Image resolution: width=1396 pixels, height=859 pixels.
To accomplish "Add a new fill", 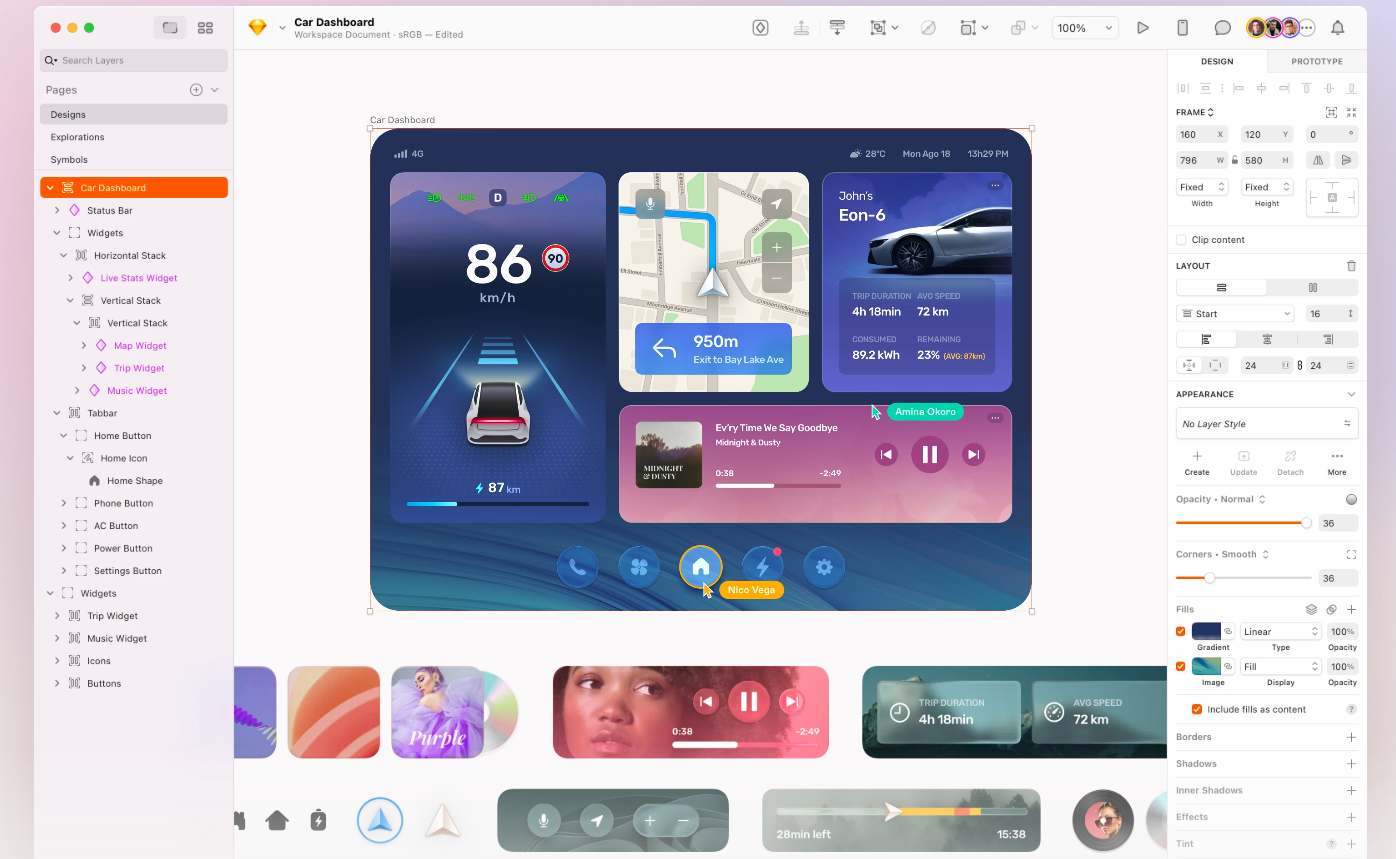I will pos(1351,609).
